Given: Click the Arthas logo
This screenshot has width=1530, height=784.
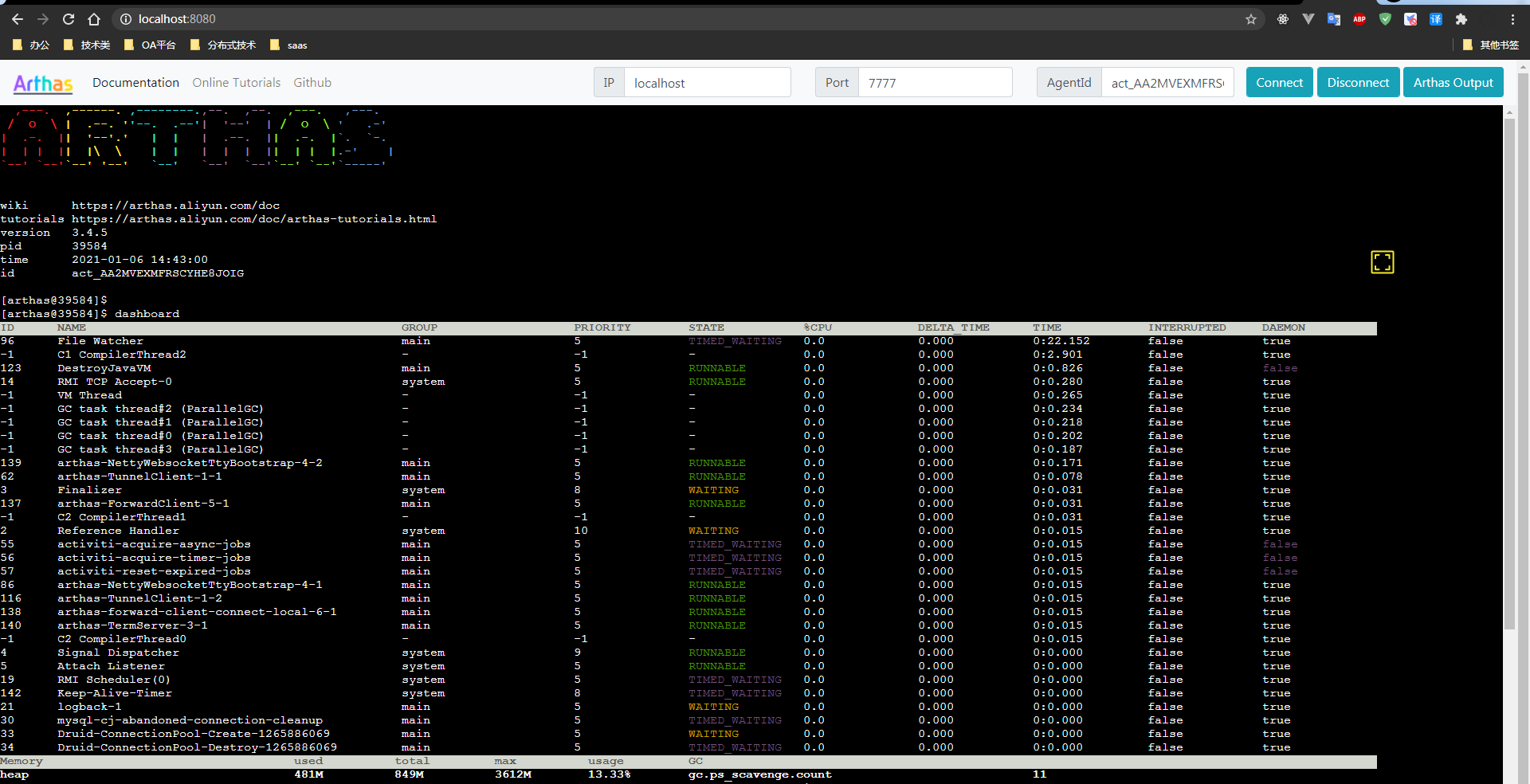Looking at the screenshot, I should tap(43, 83).
